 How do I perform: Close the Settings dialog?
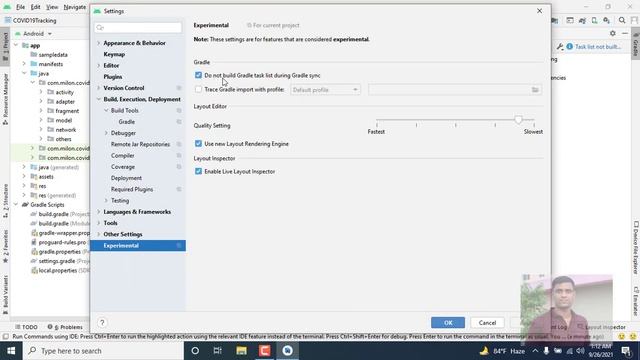[540, 11]
